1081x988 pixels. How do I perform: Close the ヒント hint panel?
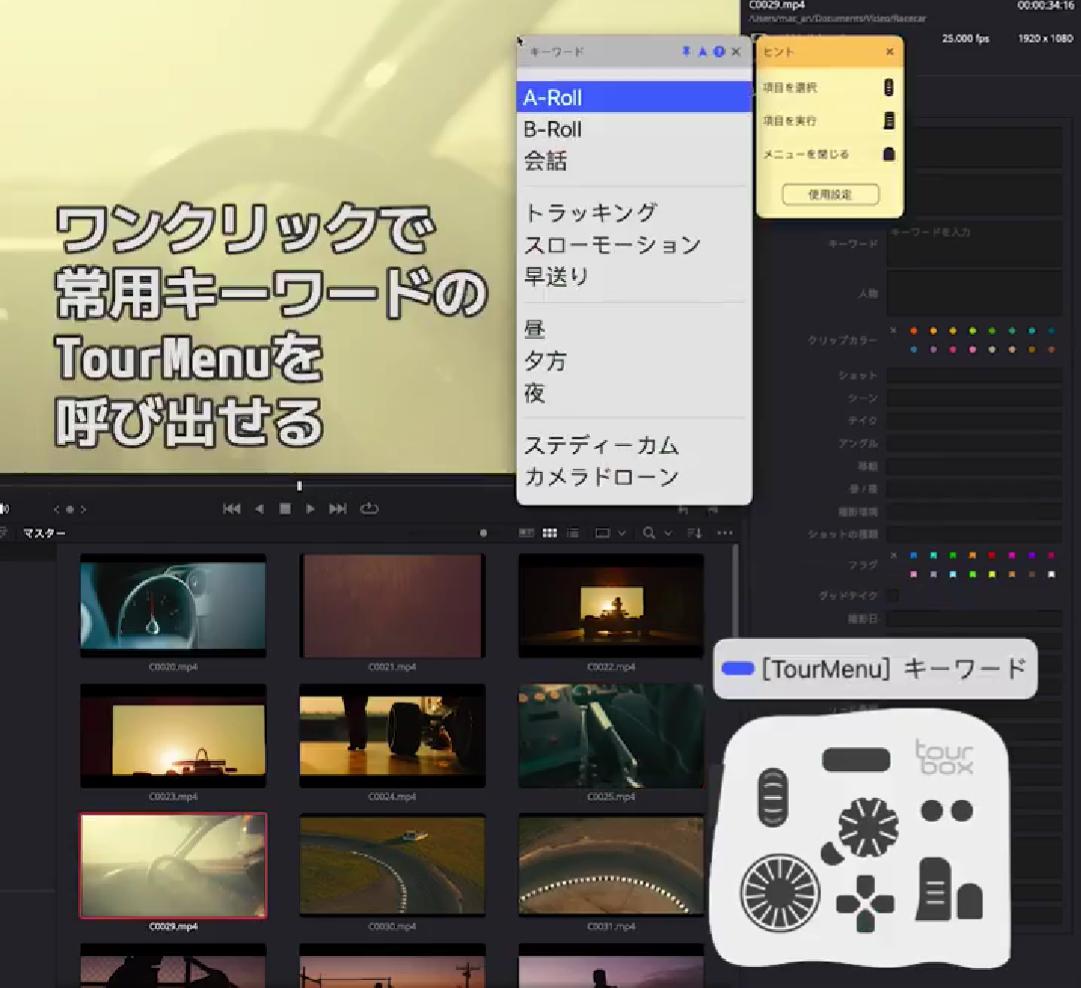point(889,52)
